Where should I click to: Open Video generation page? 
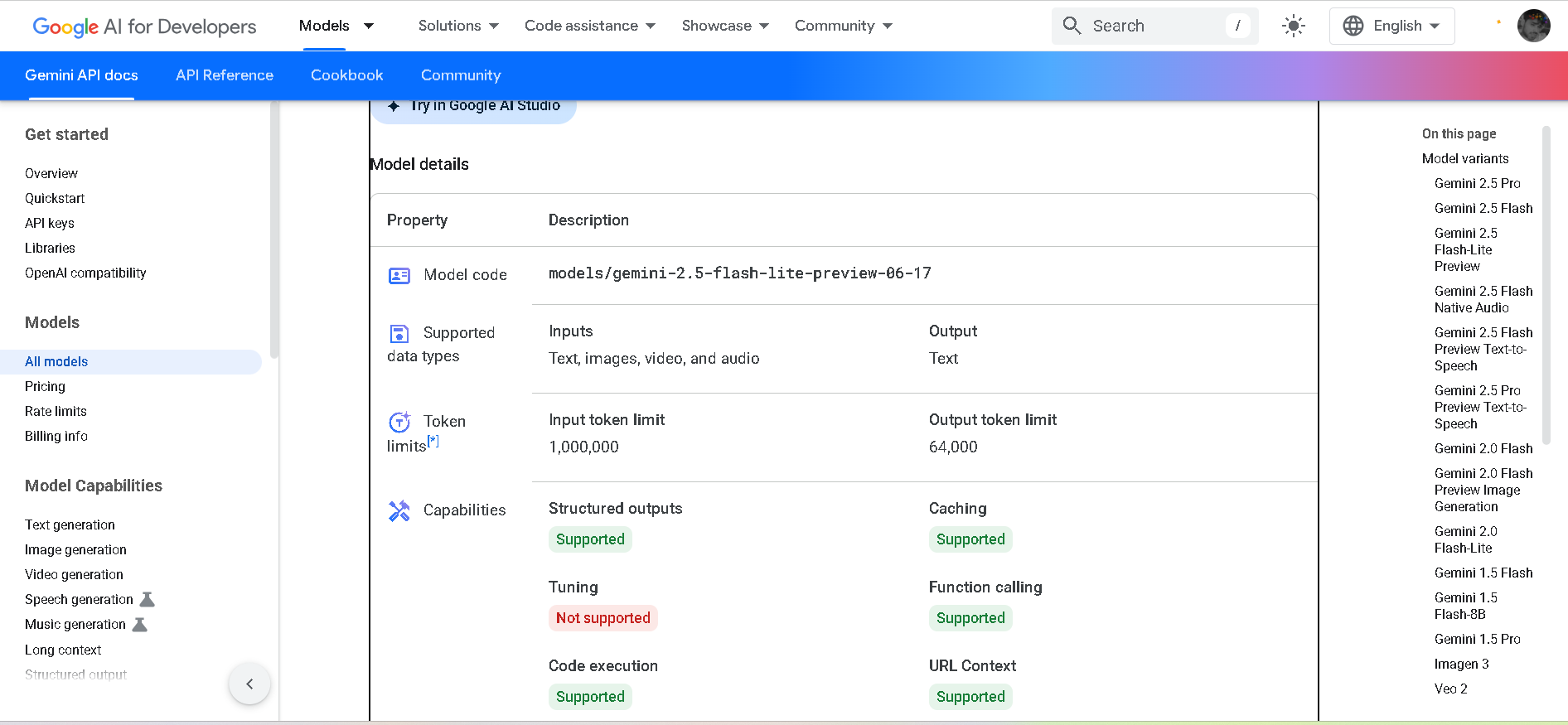74,574
